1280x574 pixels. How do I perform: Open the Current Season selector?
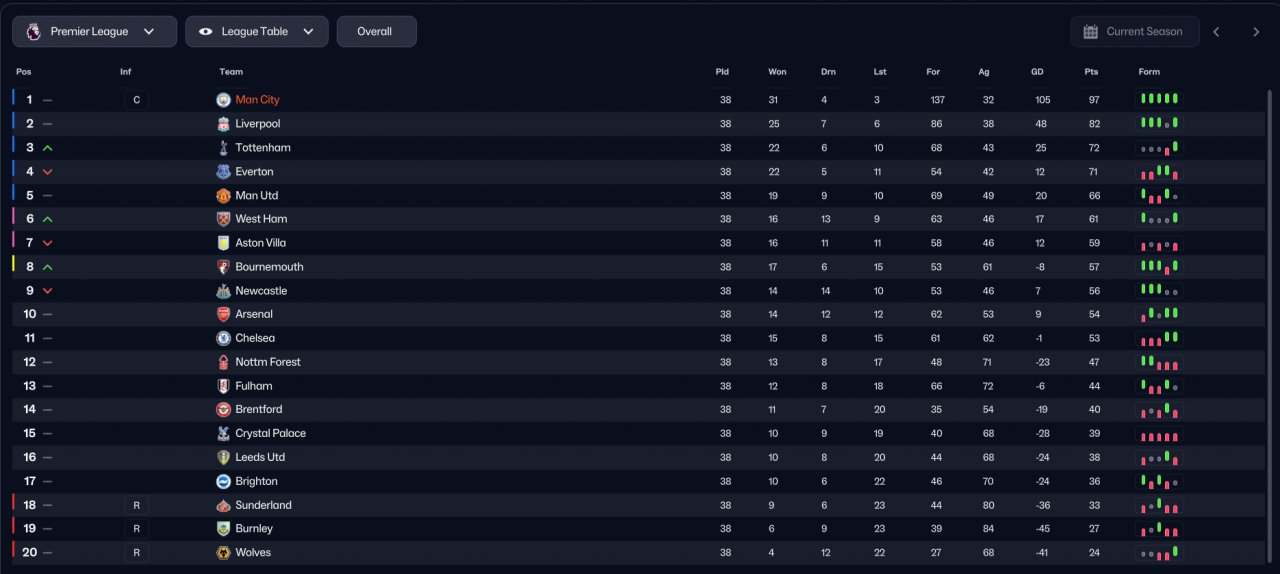tap(1133, 32)
